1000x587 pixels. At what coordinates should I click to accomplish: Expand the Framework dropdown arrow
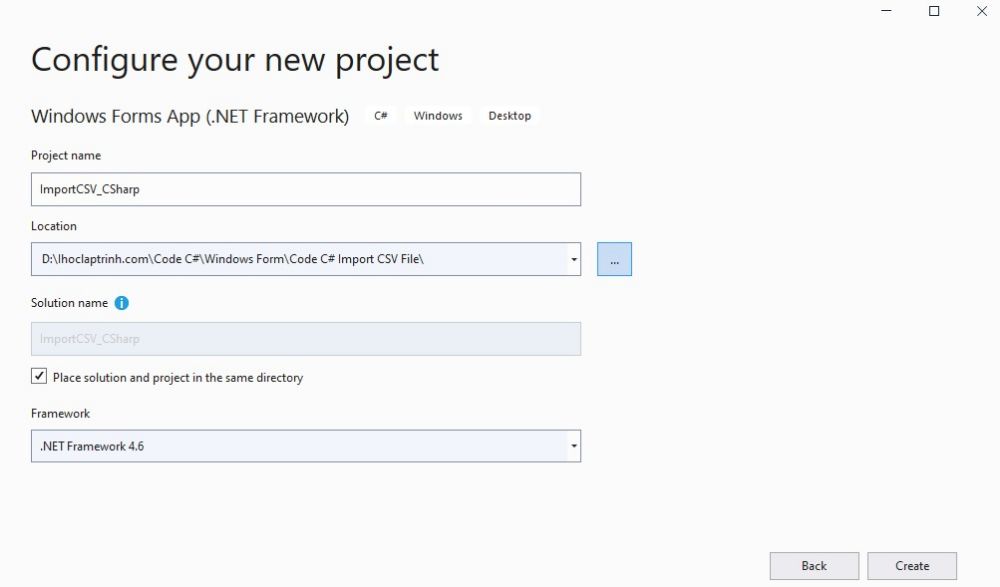(574, 446)
